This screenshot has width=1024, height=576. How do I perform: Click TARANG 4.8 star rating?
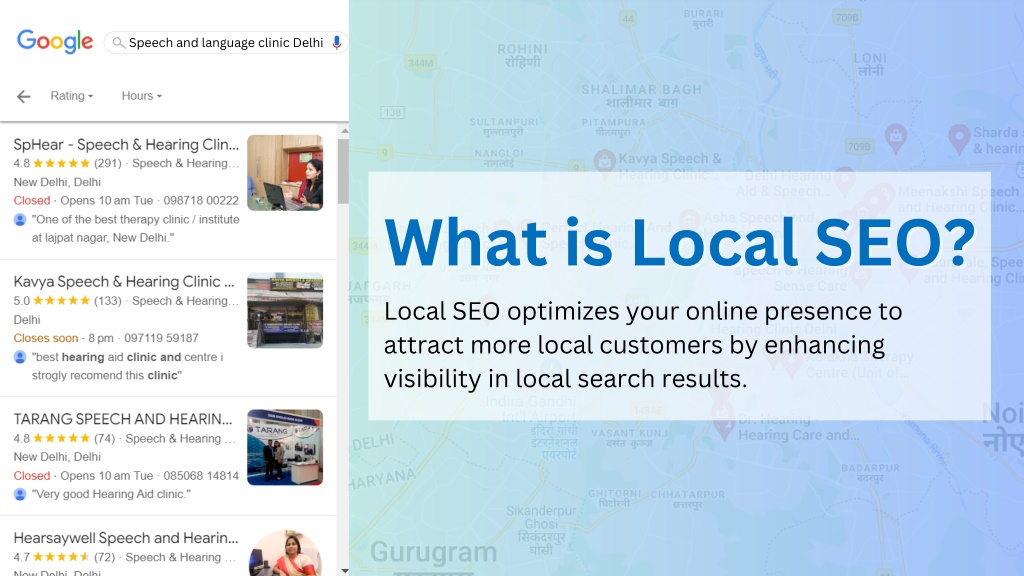[61, 438]
